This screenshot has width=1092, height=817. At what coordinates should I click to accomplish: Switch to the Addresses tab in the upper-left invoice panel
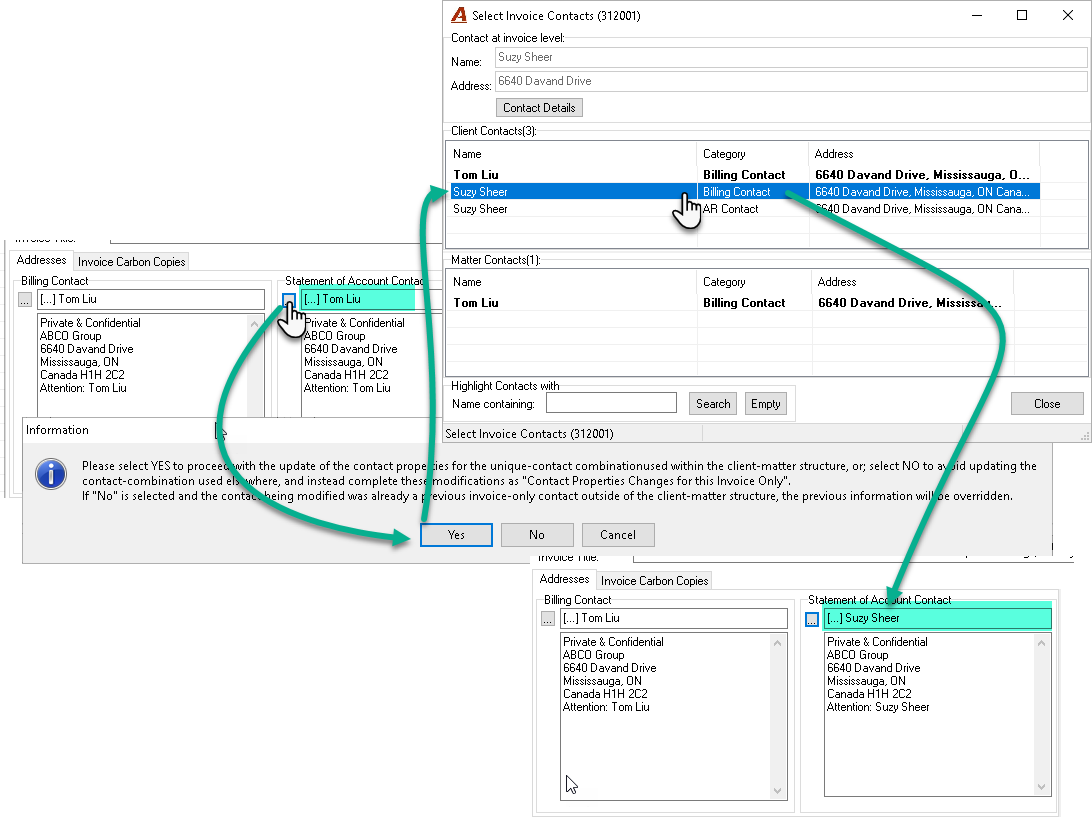click(x=42, y=260)
